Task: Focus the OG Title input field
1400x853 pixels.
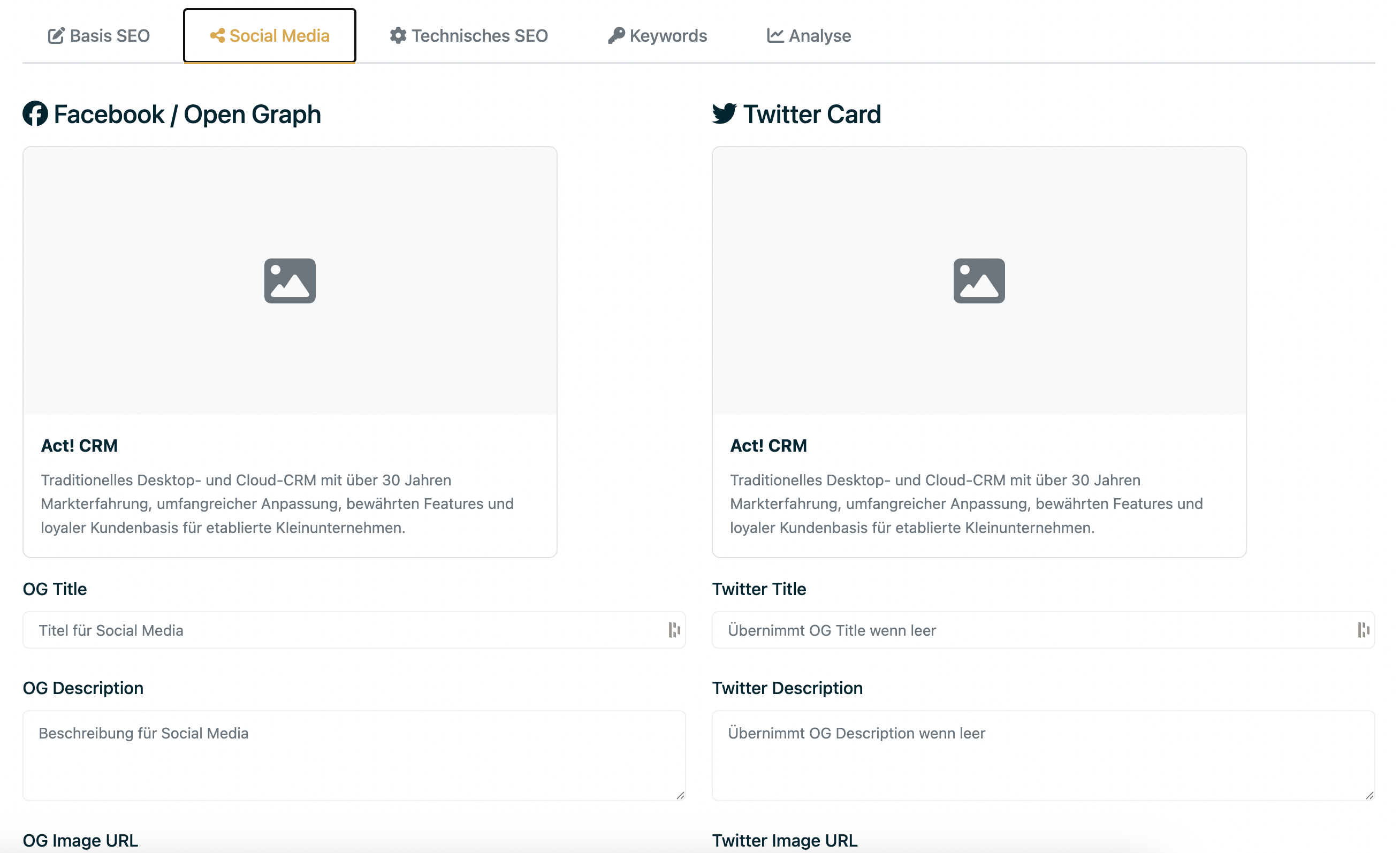Action: point(354,630)
